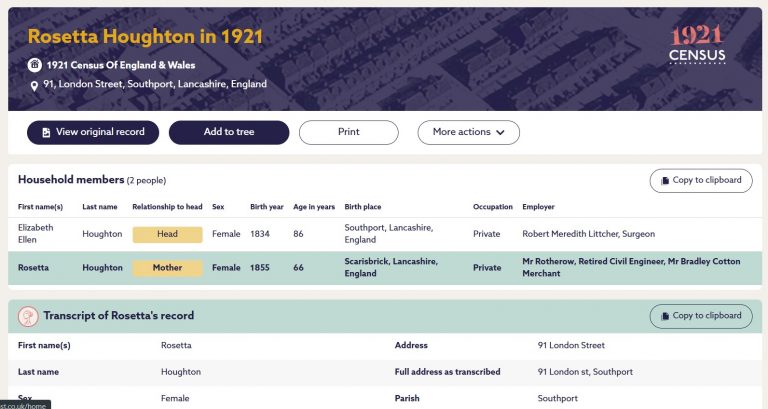Click the location pin icon

[35, 85]
